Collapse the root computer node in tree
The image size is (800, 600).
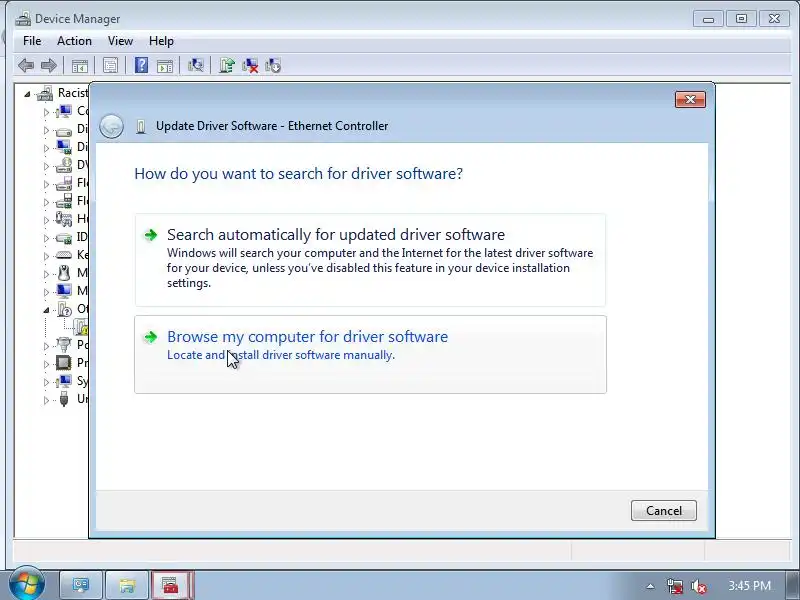click(x=28, y=94)
